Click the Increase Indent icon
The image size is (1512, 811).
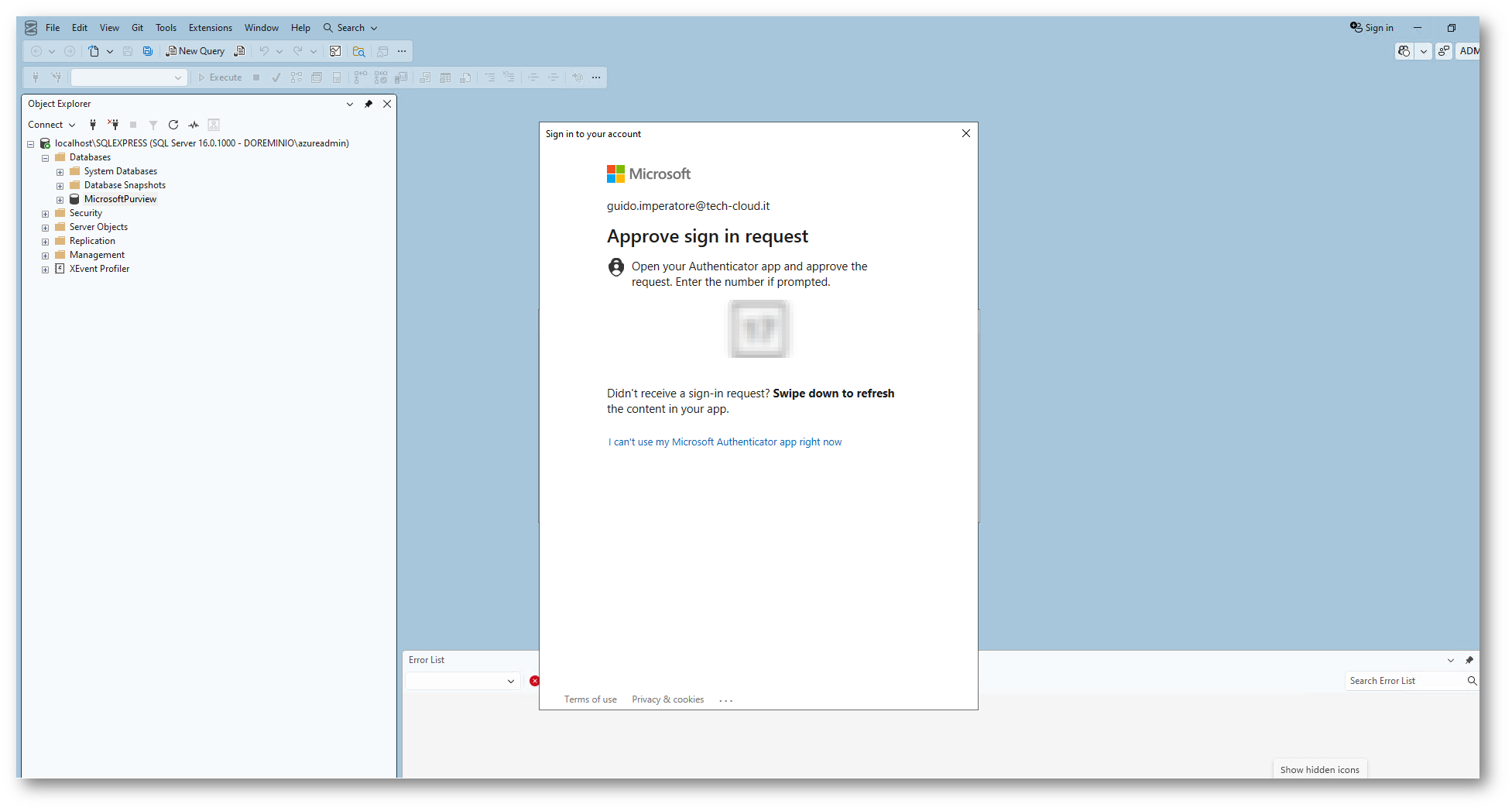click(x=554, y=77)
